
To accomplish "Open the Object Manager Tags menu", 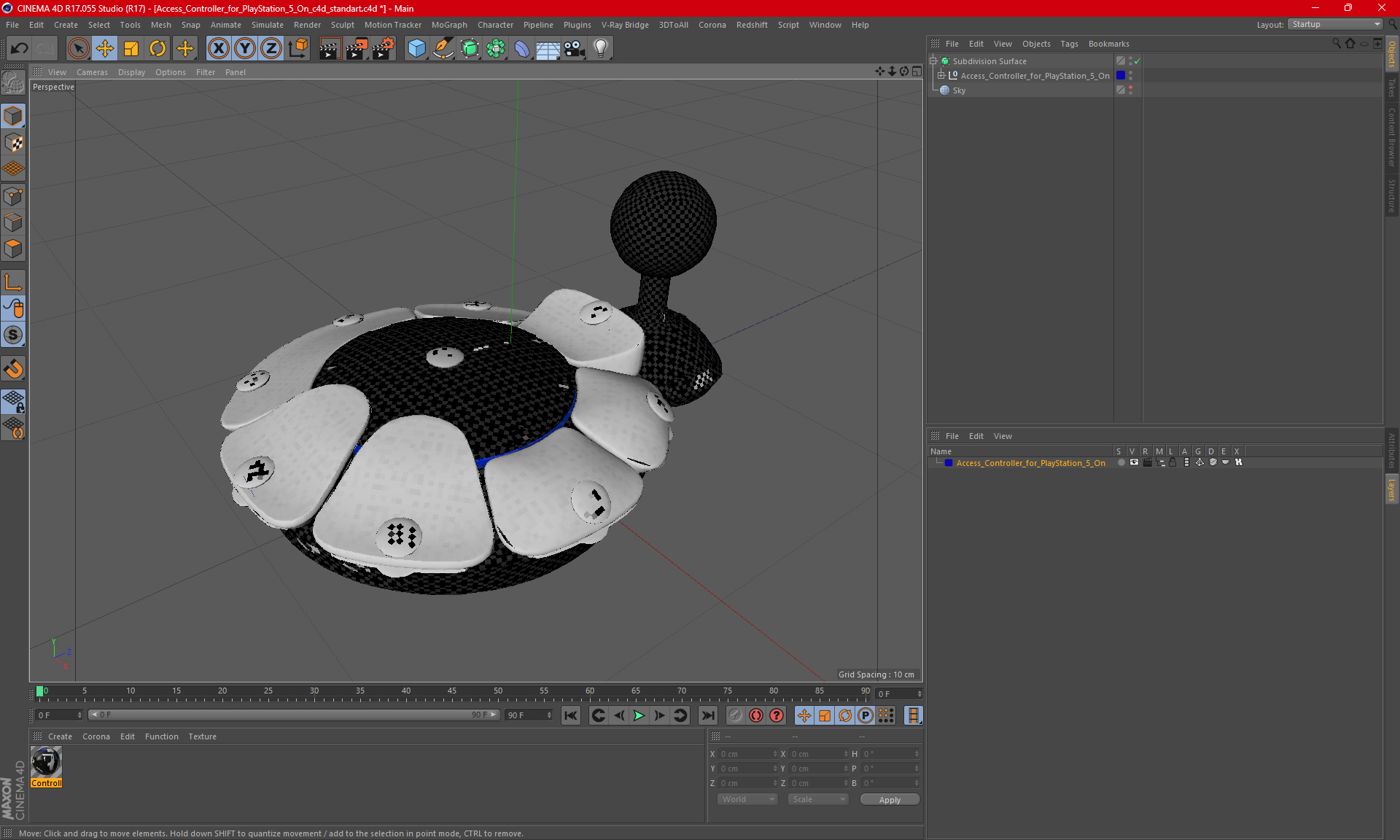I will tap(1069, 44).
